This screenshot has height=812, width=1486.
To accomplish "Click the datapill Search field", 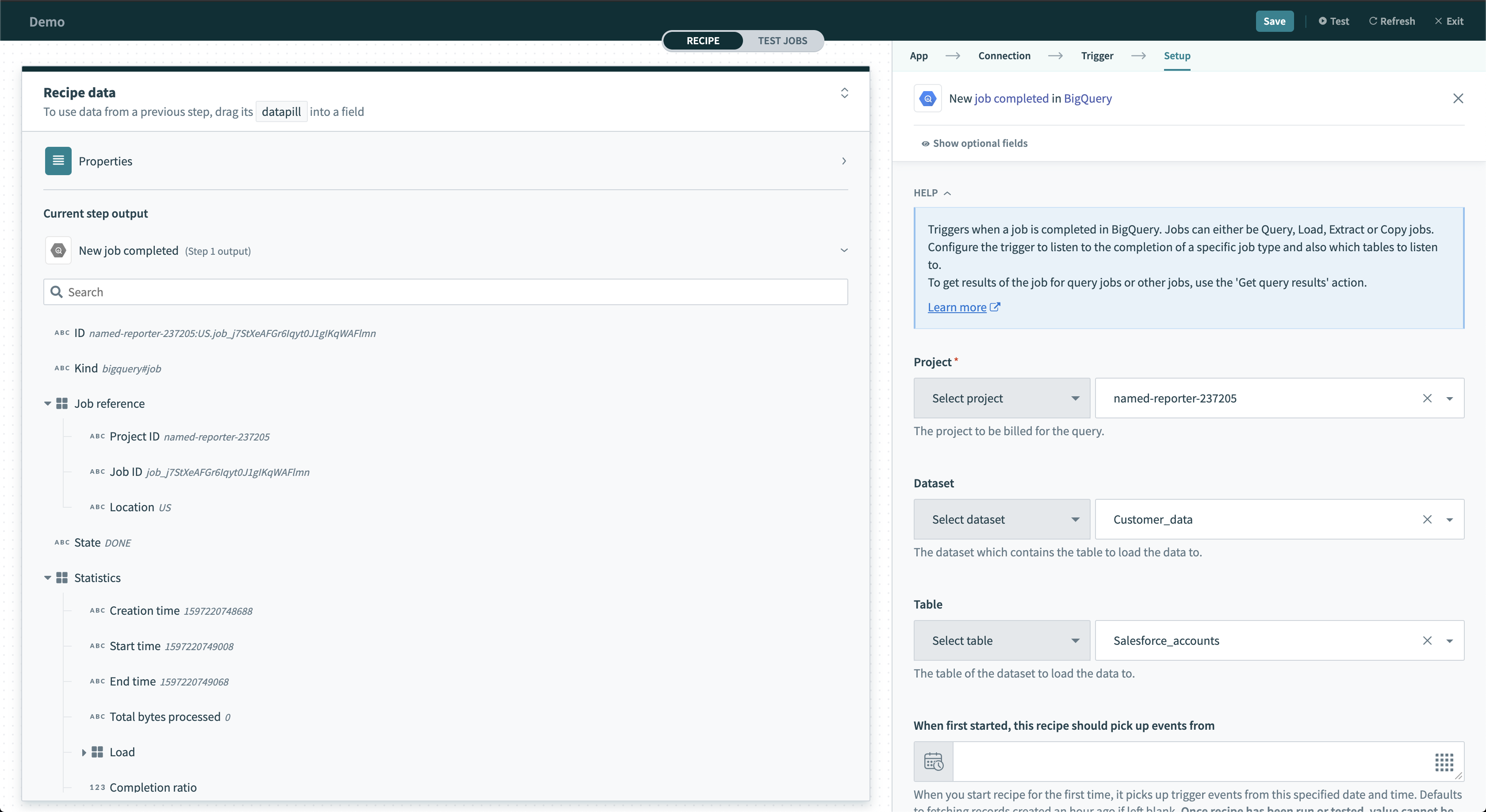I will point(445,292).
